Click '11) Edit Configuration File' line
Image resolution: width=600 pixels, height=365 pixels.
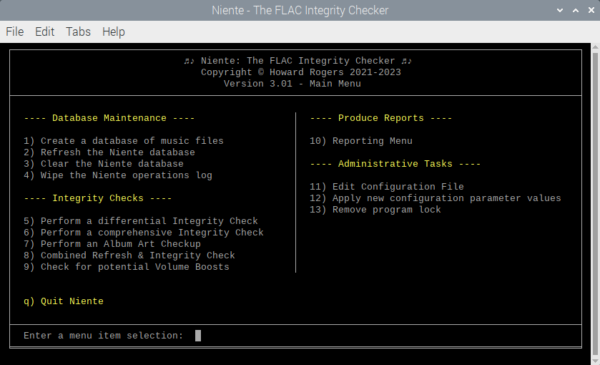(386, 187)
